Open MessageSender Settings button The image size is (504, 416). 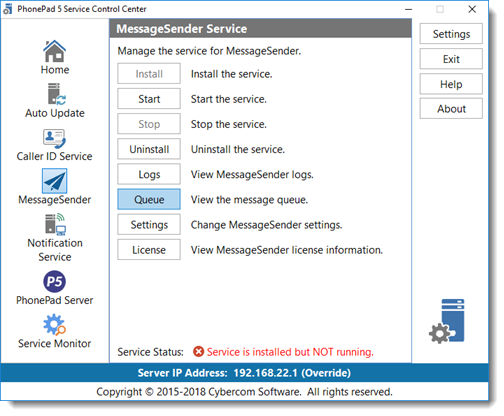coord(149,224)
